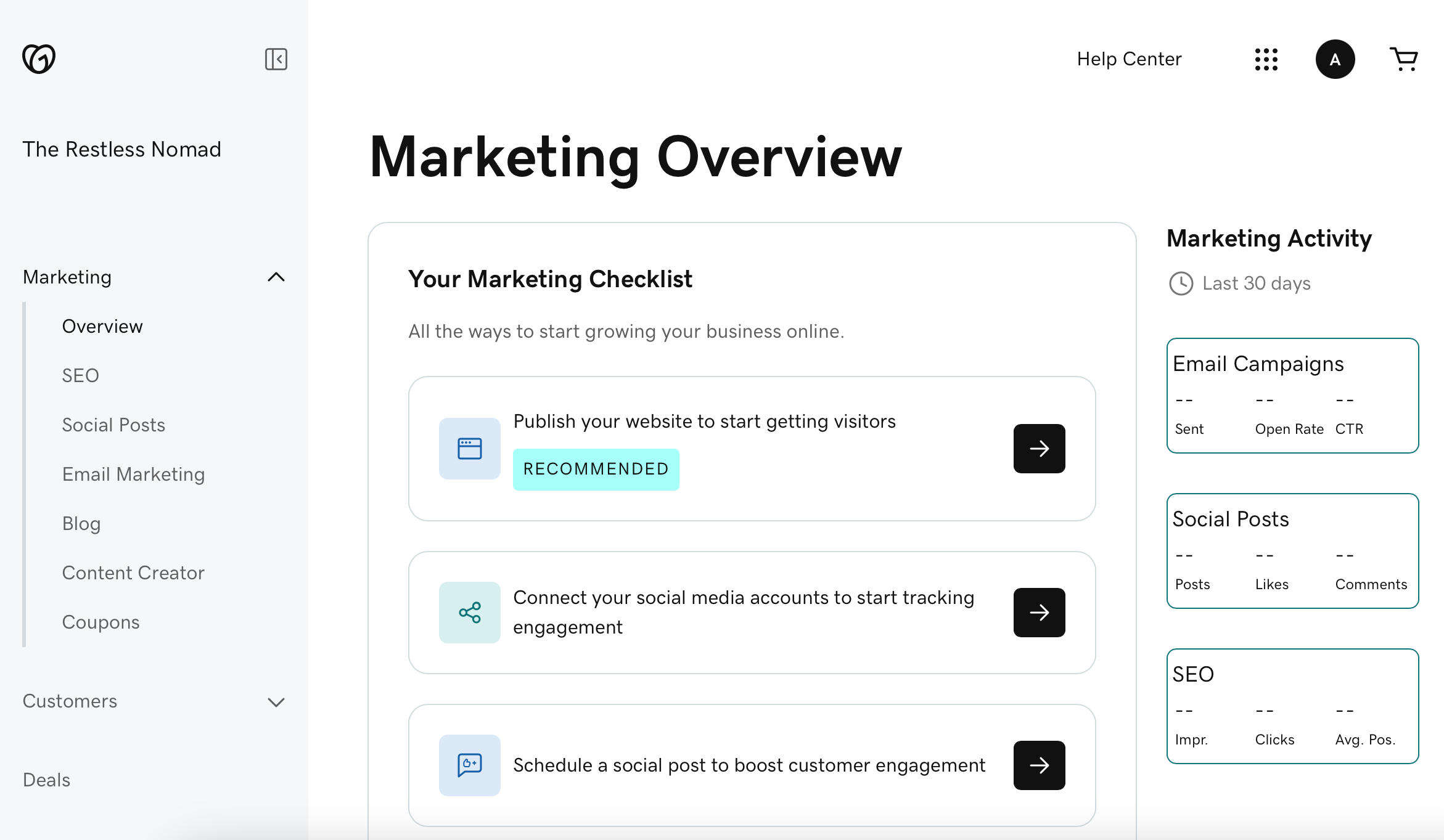Open the shopping cart
This screenshot has height=840, width=1444.
pos(1403,59)
